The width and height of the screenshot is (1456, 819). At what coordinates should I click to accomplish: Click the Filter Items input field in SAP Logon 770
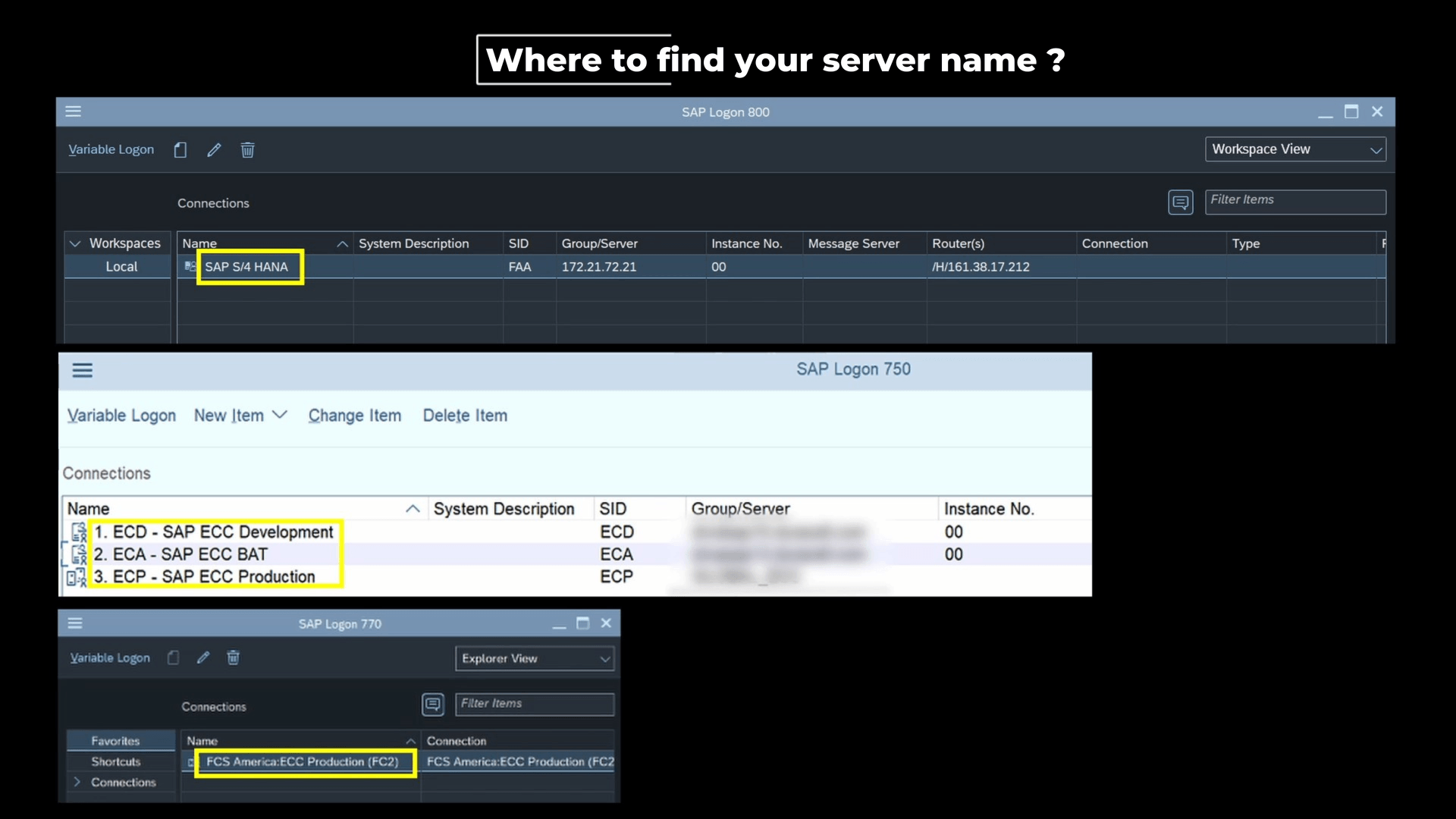coord(534,704)
